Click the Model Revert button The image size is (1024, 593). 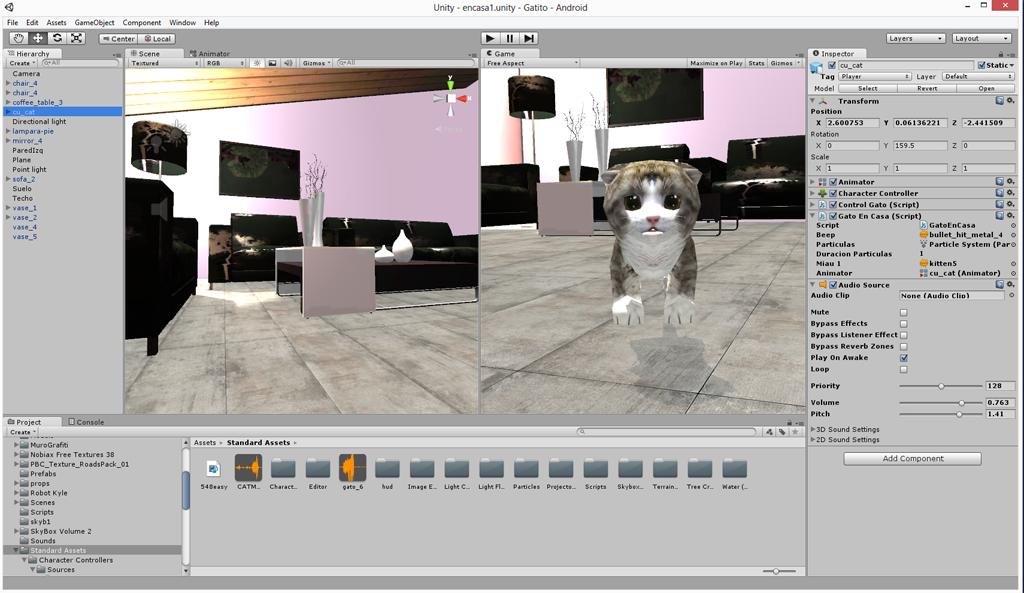tap(927, 88)
